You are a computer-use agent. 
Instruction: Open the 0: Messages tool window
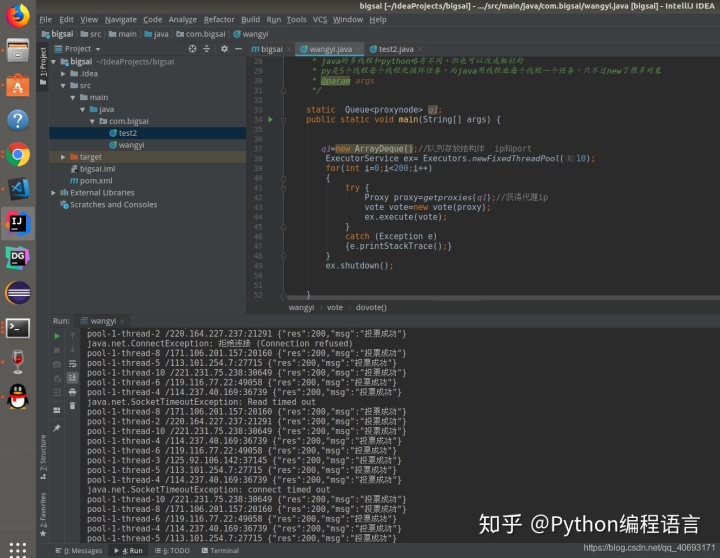tap(79, 551)
